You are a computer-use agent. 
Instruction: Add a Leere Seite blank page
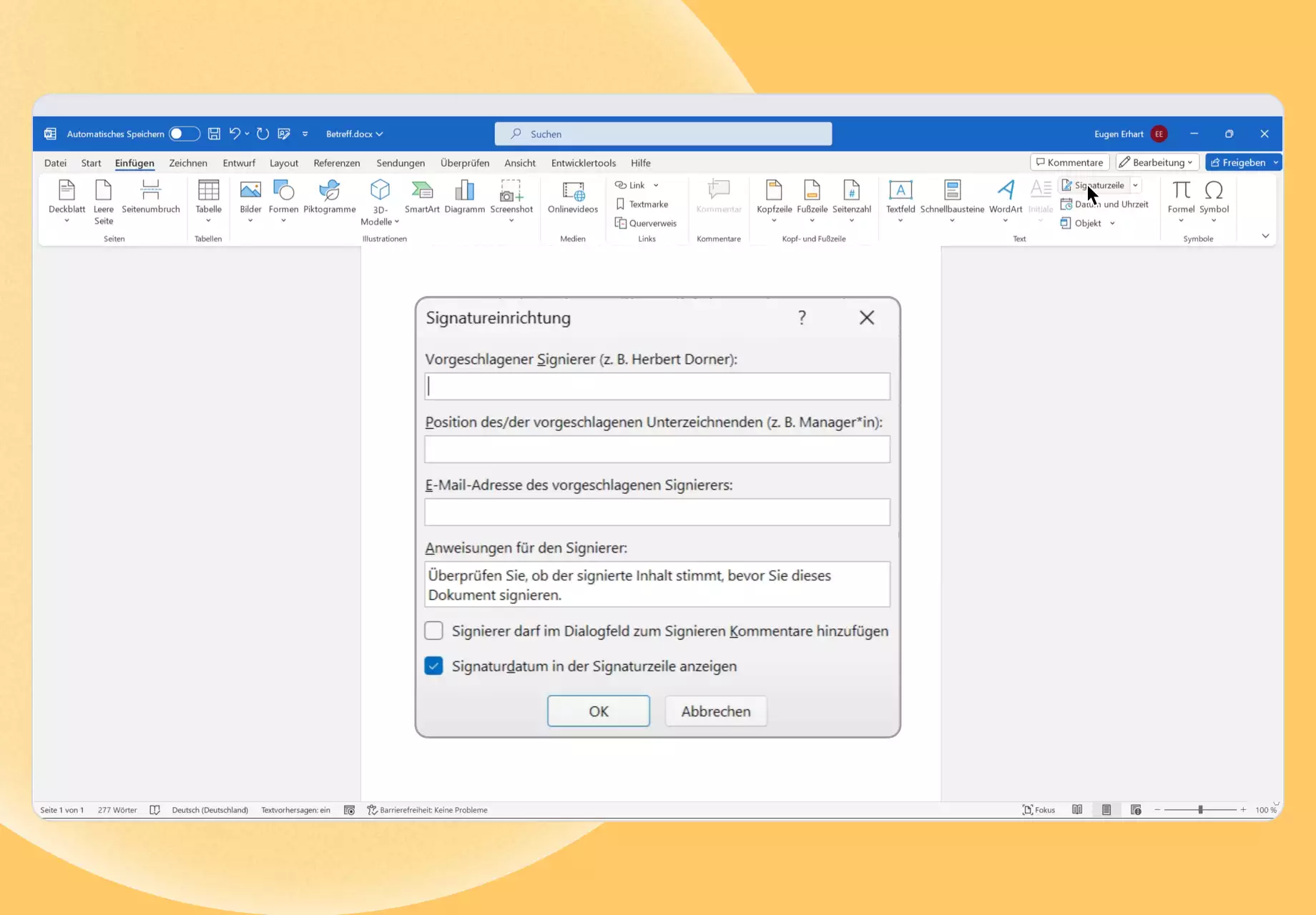coord(104,202)
